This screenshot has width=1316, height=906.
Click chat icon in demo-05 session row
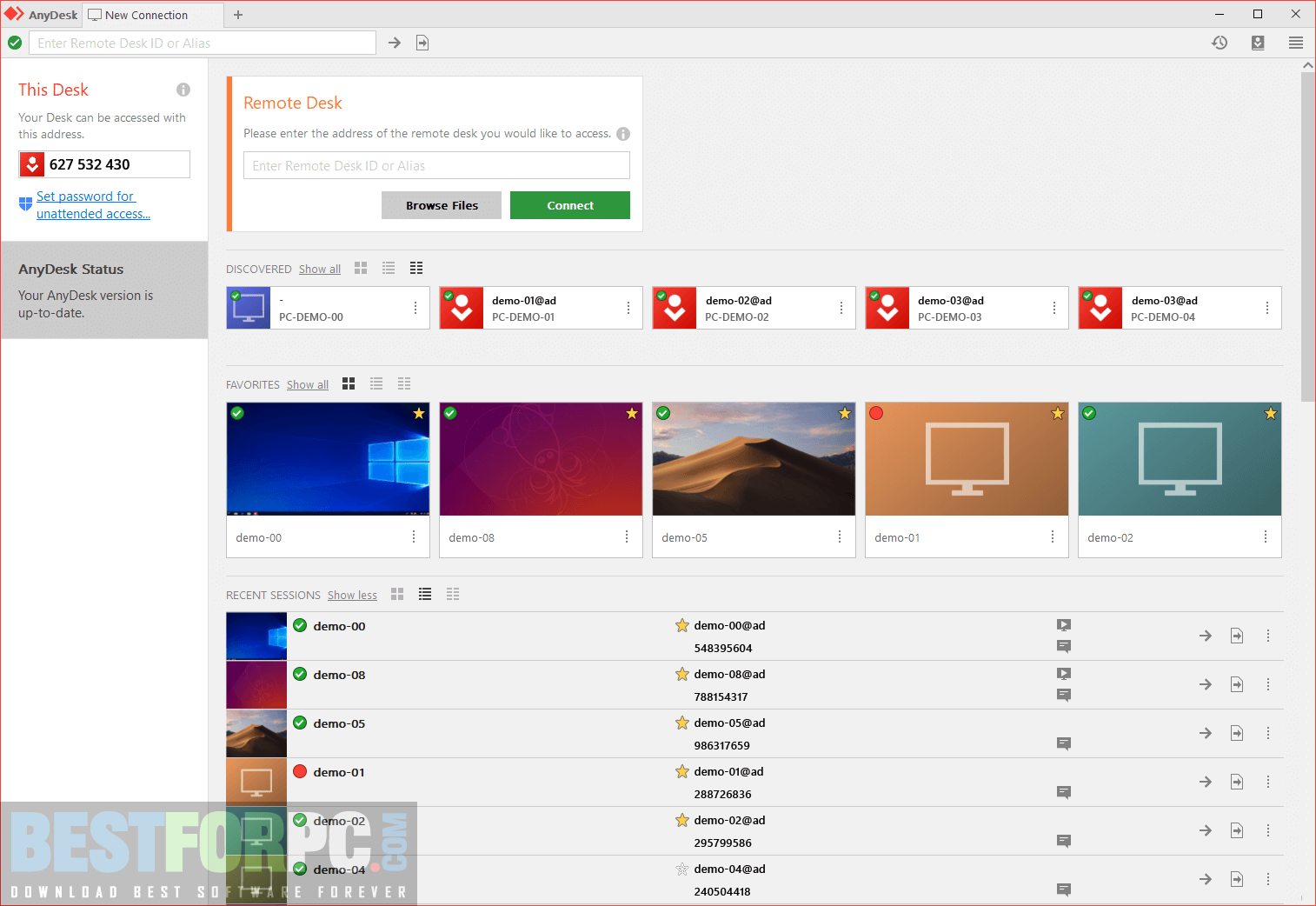pos(1064,743)
